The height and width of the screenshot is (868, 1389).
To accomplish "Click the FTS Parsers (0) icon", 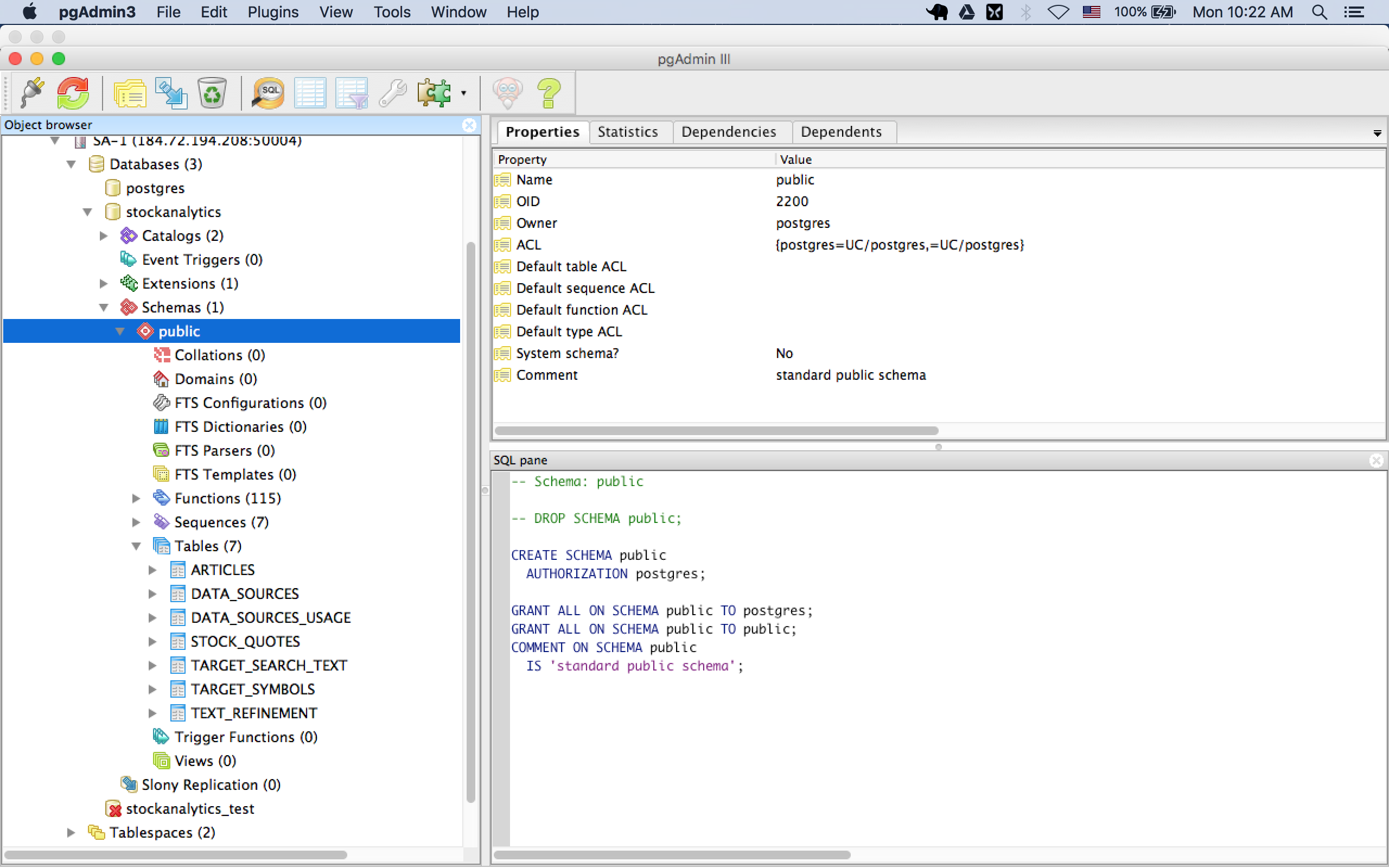I will click(161, 451).
